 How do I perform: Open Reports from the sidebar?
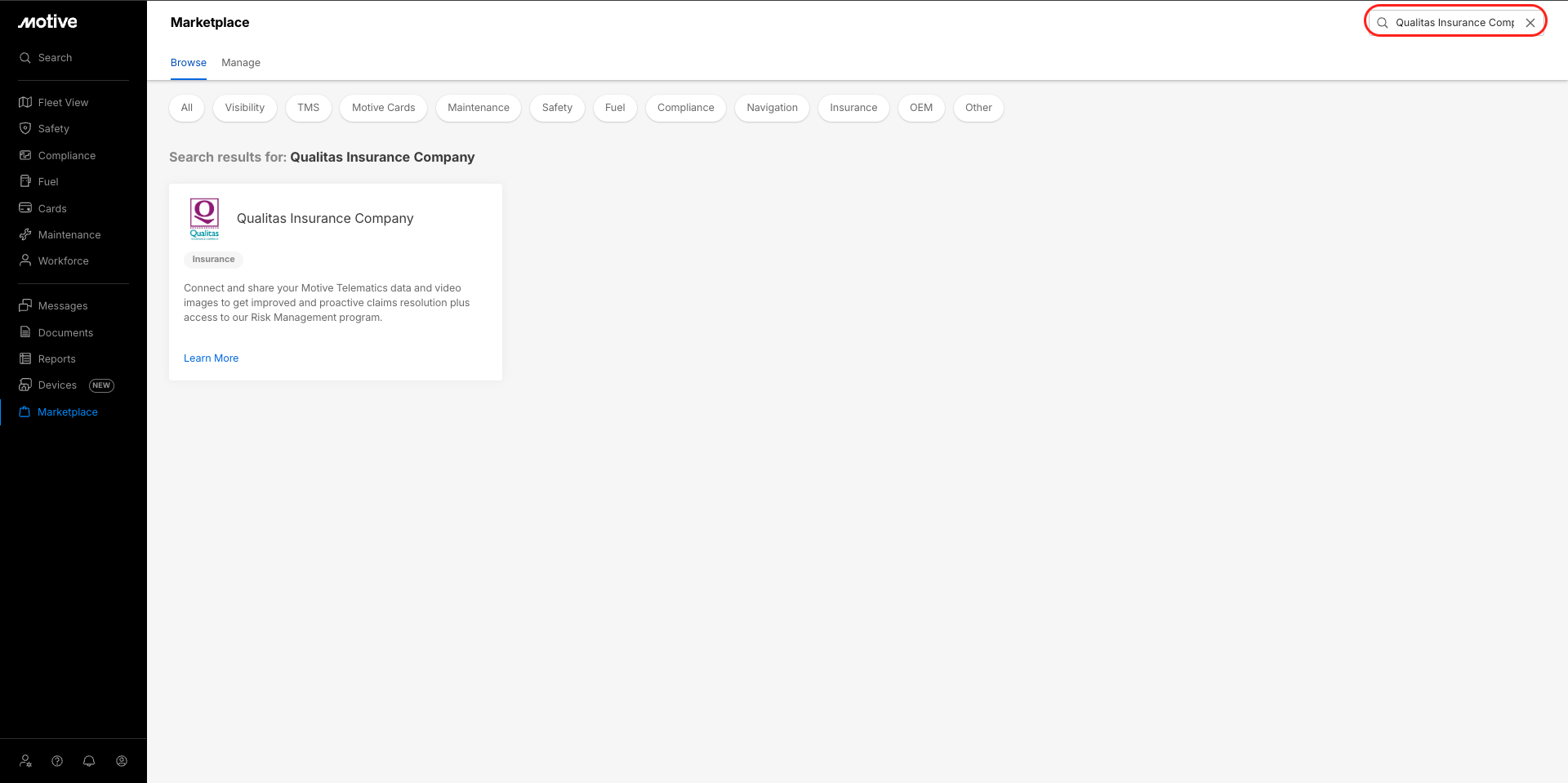[47, 358]
